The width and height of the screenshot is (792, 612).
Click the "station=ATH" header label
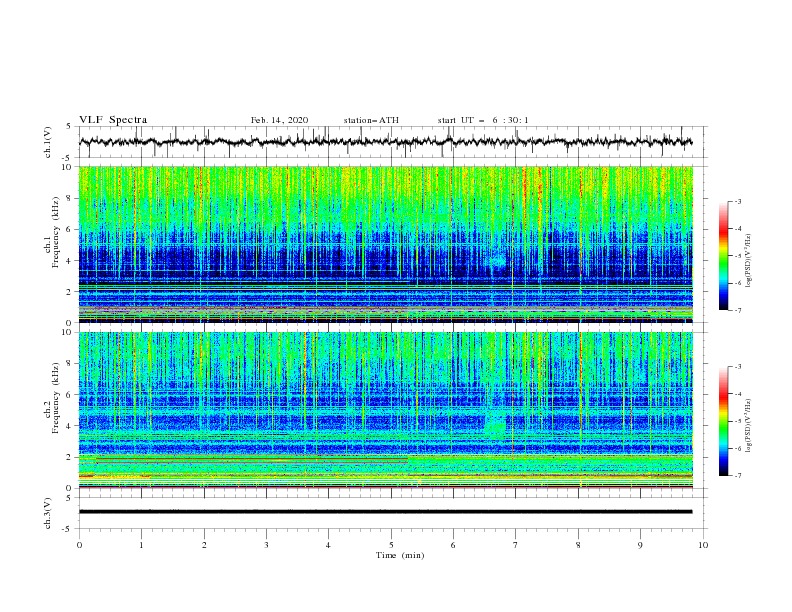371,120
